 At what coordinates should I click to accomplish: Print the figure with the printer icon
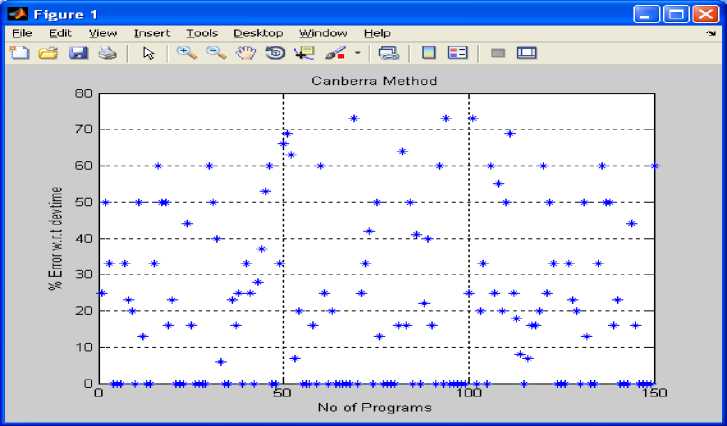(x=107, y=53)
